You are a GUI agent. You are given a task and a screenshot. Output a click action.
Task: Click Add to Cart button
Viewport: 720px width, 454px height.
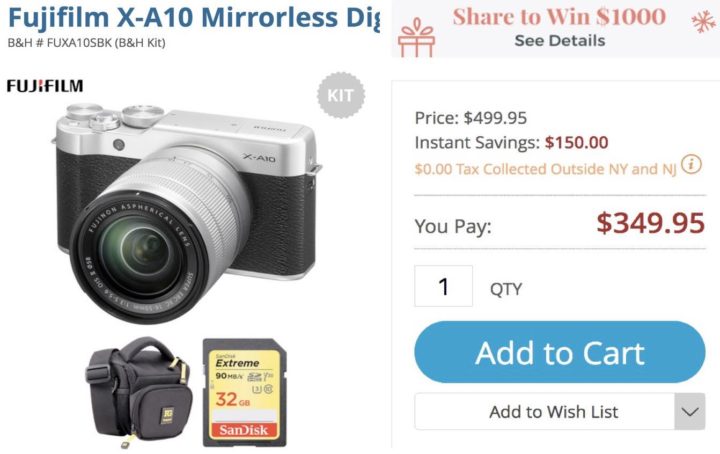coord(560,352)
